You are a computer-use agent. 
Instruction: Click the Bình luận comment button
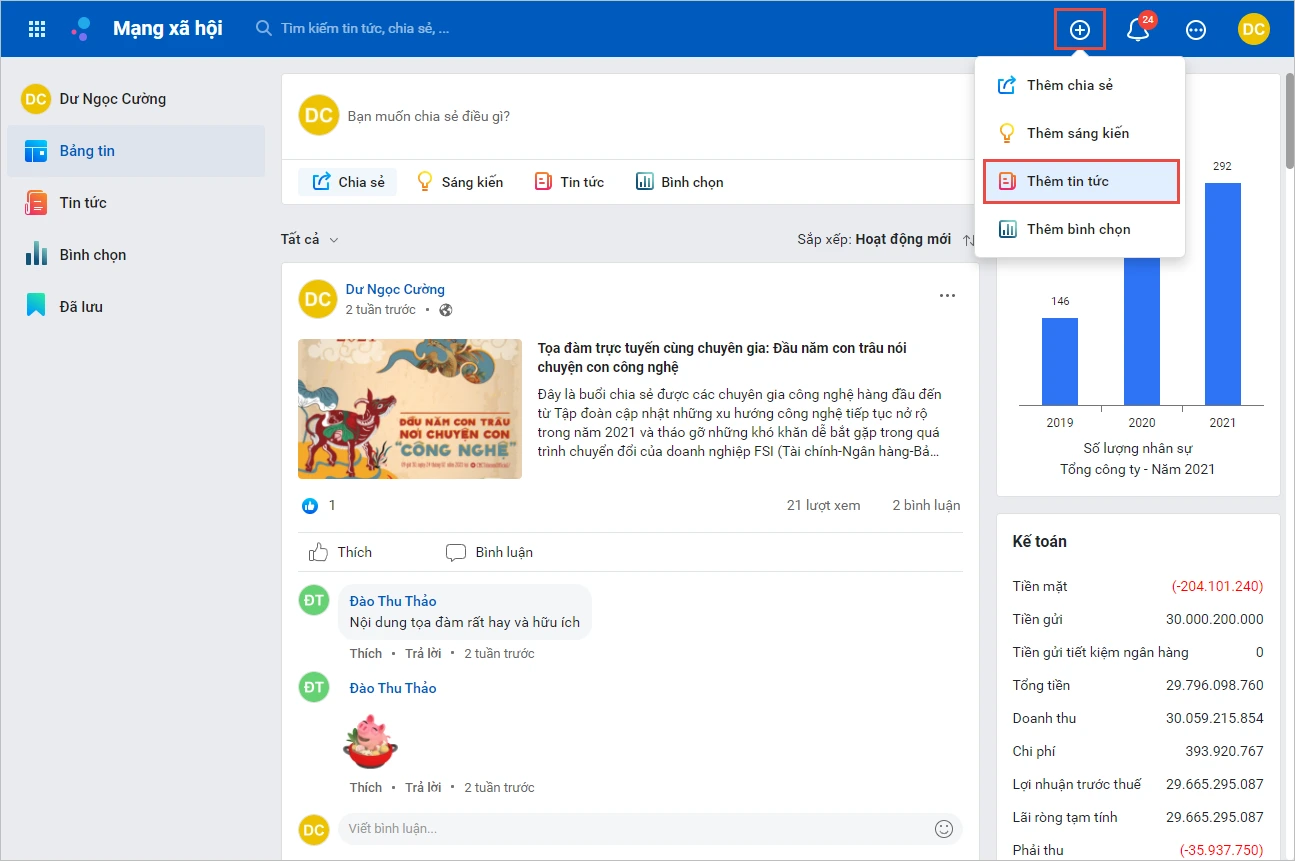click(489, 552)
